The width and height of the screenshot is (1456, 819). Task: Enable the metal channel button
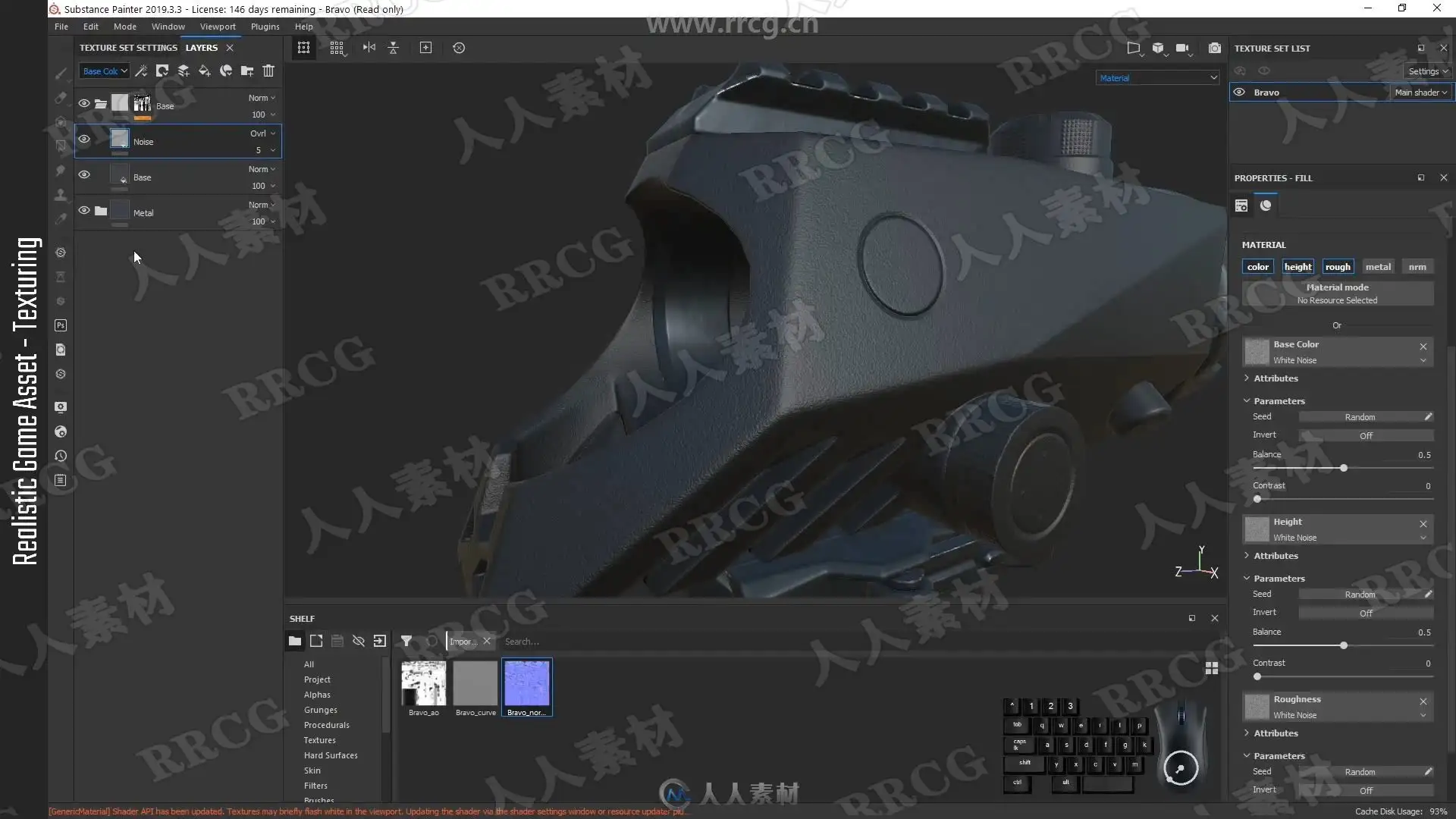coord(1378,267)
